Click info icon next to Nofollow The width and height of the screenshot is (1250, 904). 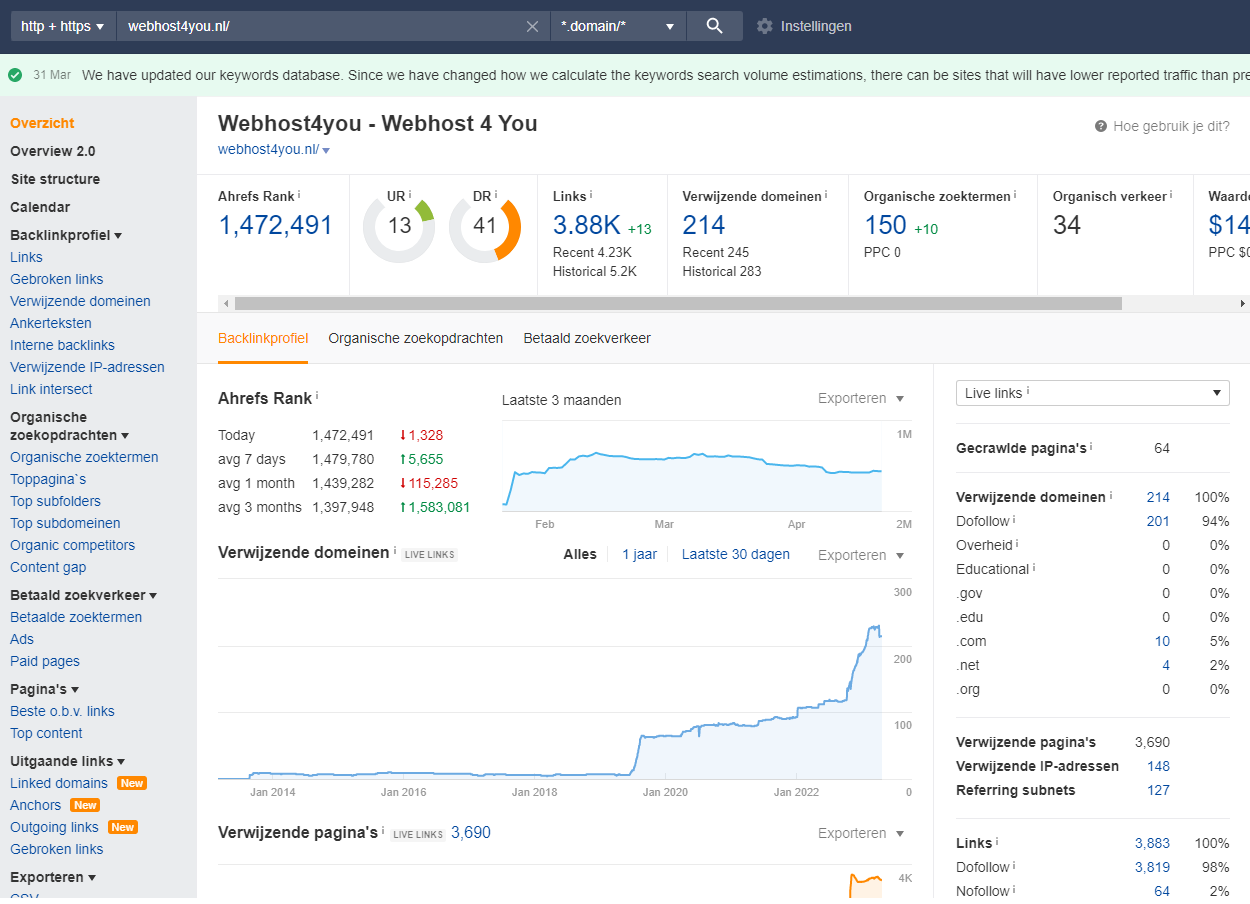1015,889
